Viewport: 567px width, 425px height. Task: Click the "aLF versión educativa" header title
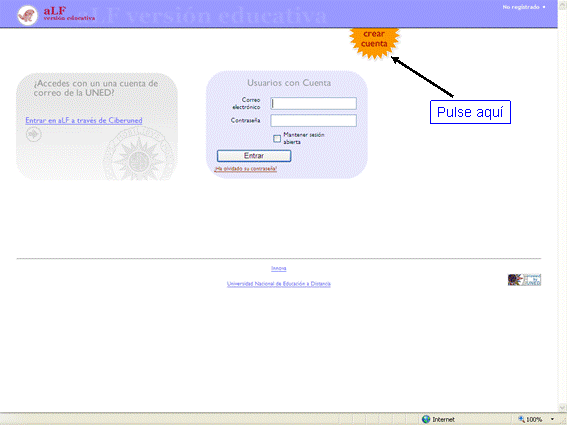click(x=69, y=14)
